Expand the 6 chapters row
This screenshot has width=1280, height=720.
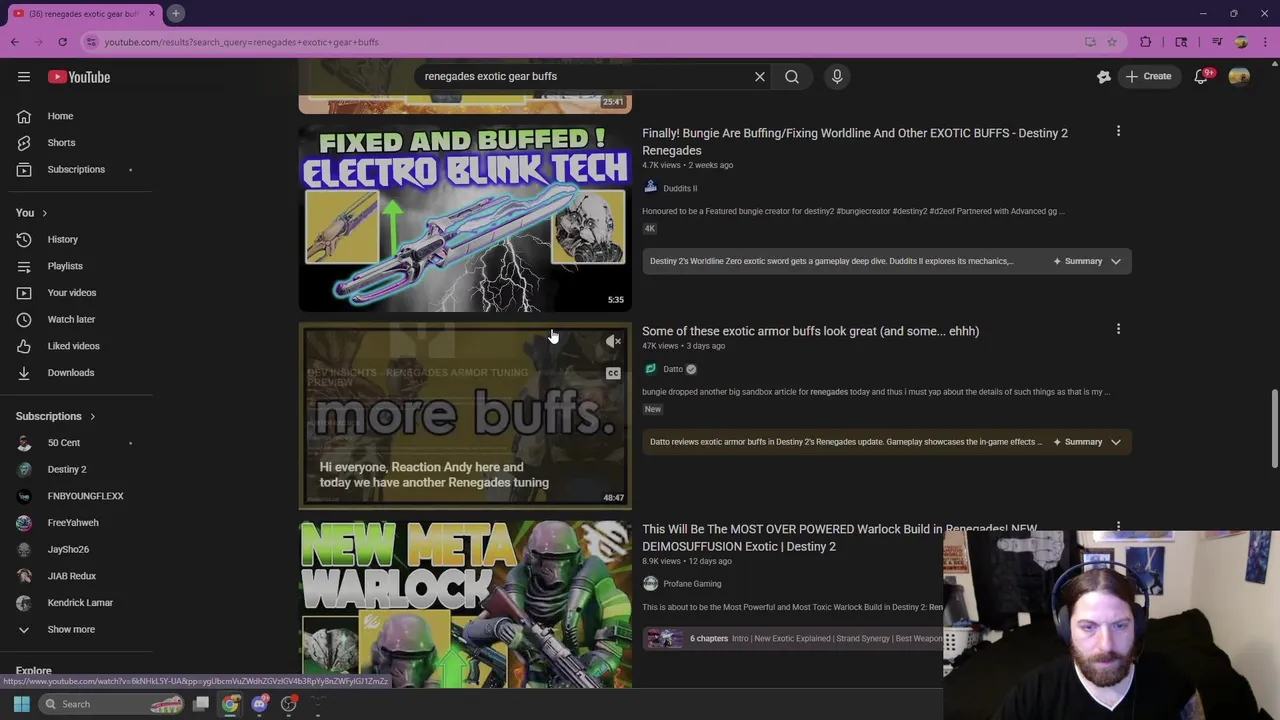pos(792,638)
